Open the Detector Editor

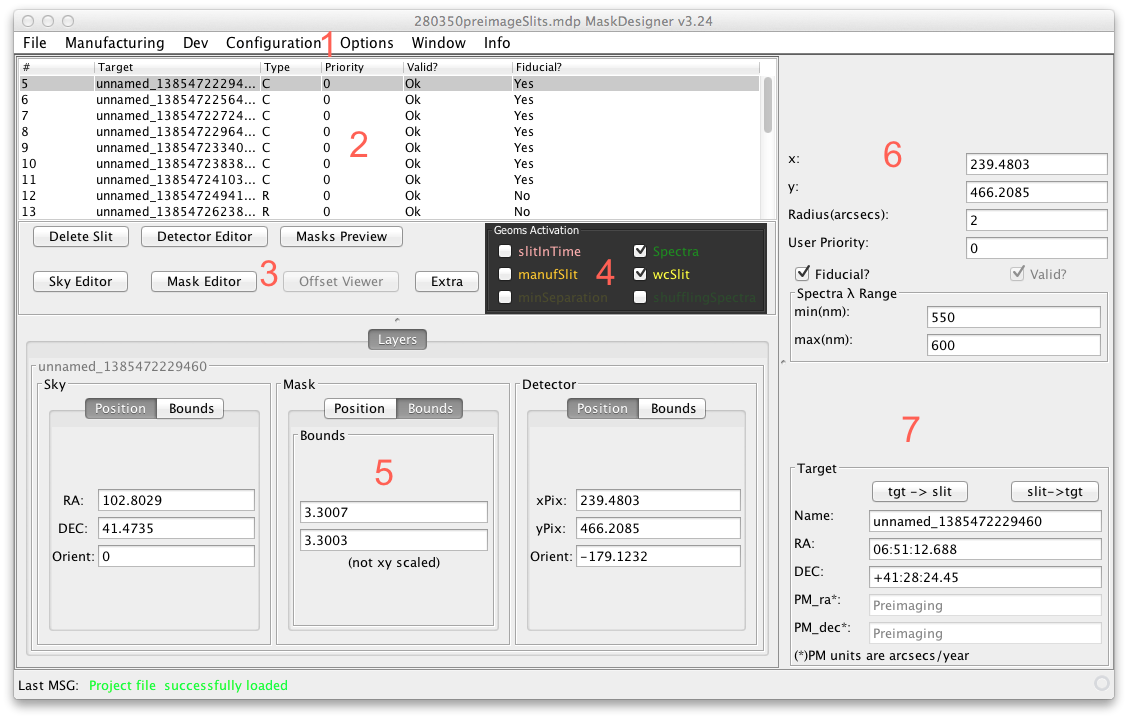point(204,237)
